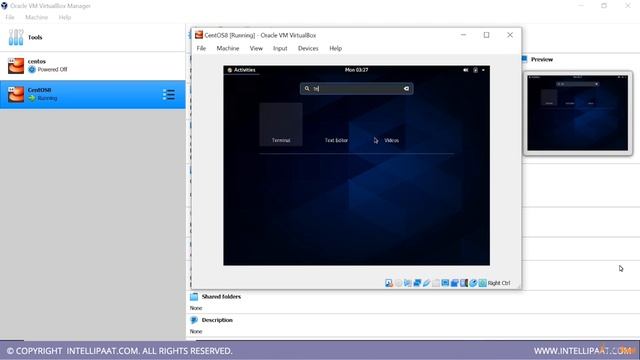Viewport: 640px width, 360px height.
Task: Launch Text Editor from search results
Action: pyautogui.click(x=336, y=124)
